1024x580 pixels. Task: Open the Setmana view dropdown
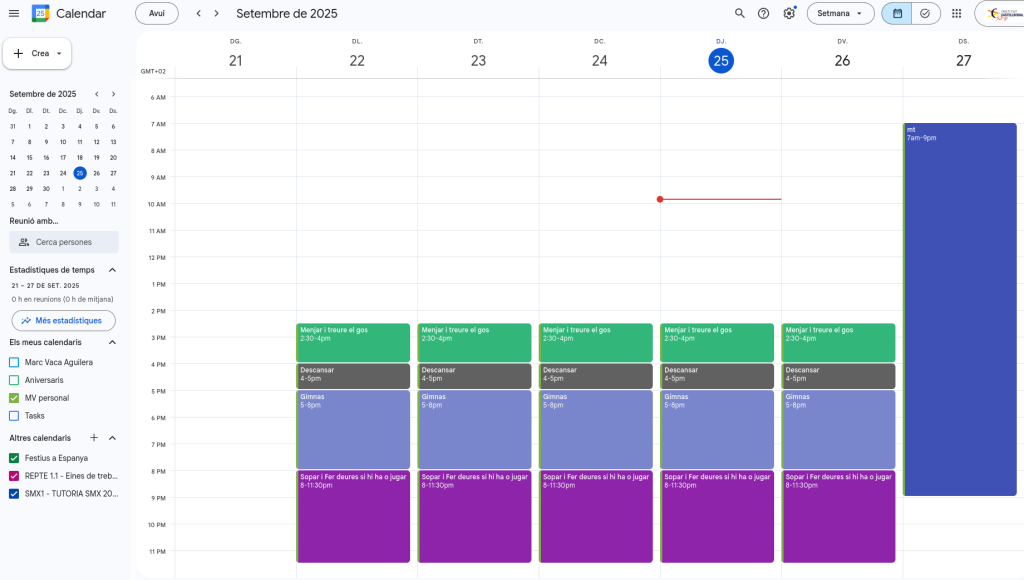[x=840, y=13]
